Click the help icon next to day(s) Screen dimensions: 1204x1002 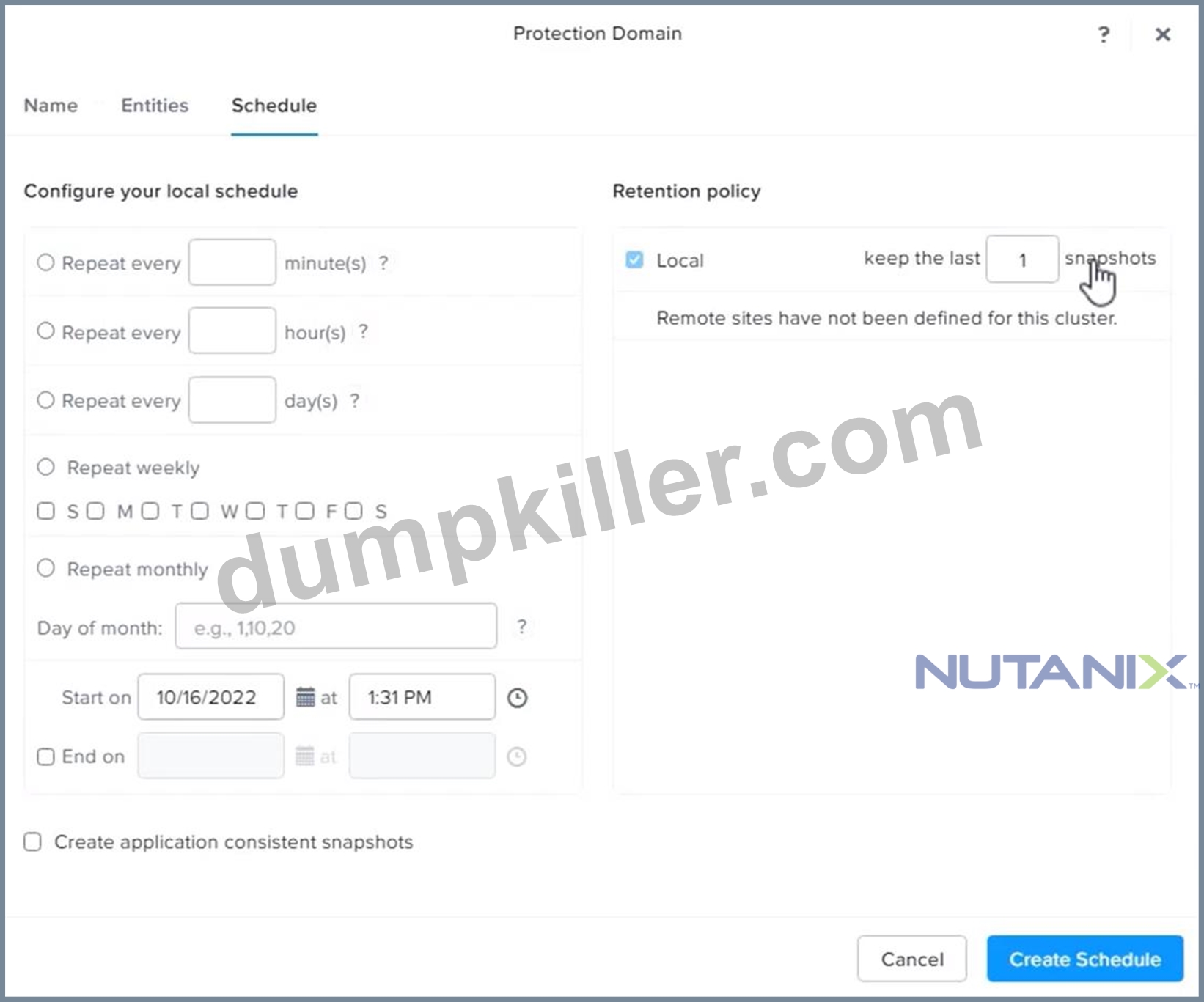click(x=355, y=400)
